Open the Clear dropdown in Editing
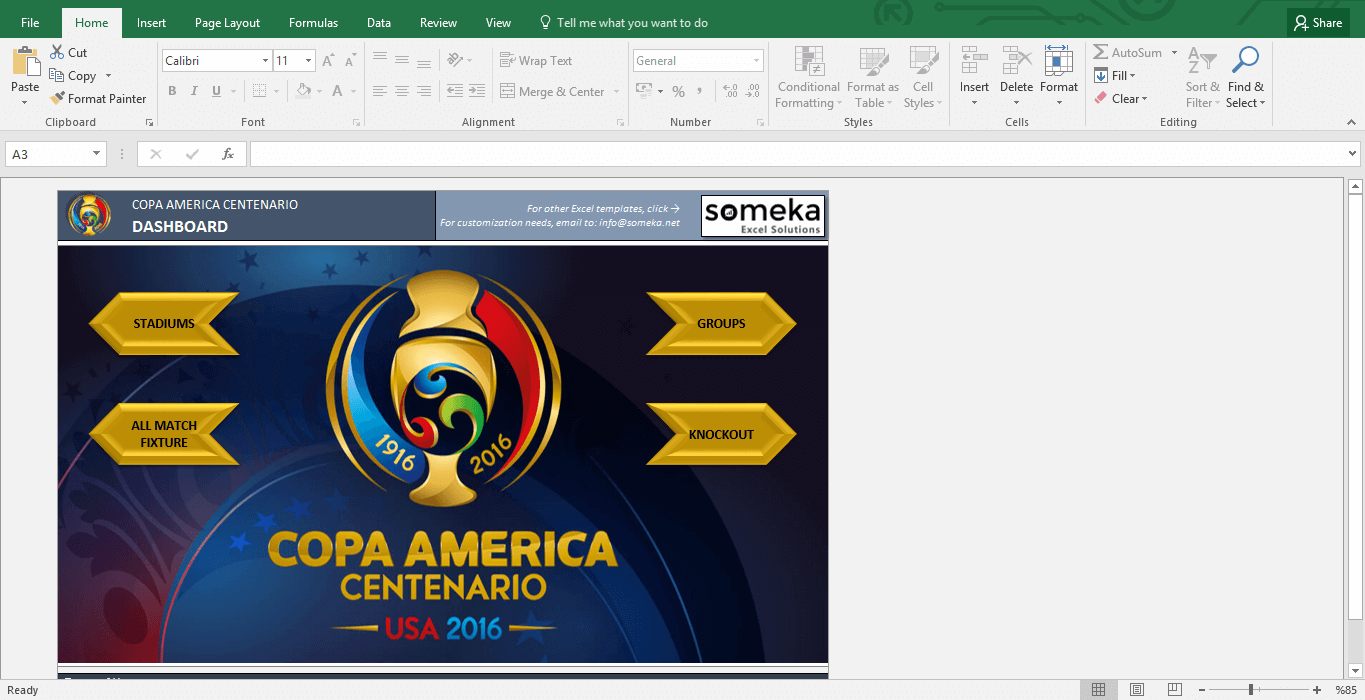Viewport: 1365px width, 700px height. click(x=1121, y=99)
